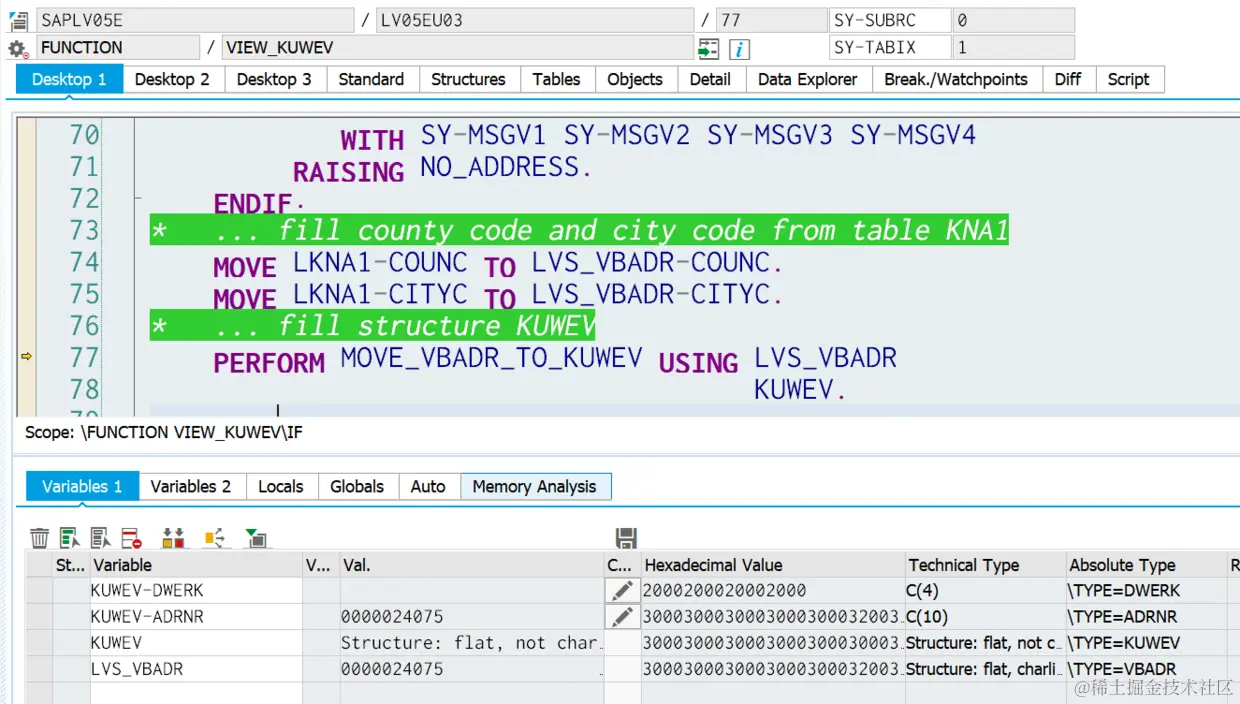Viewport: 1240px width, 704px height.
Task: Click the SY-TABIX value field
Action: point(1013,47)
